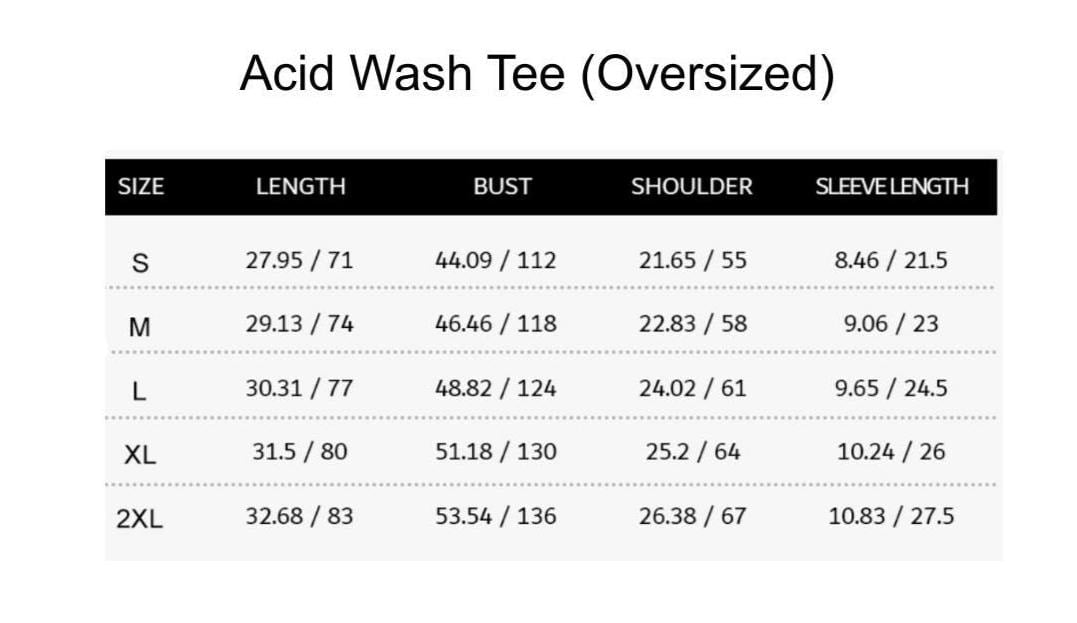Select the 2XL size row label
Image resolution: width=1077 pixels, height=623 pixels.
140,518
